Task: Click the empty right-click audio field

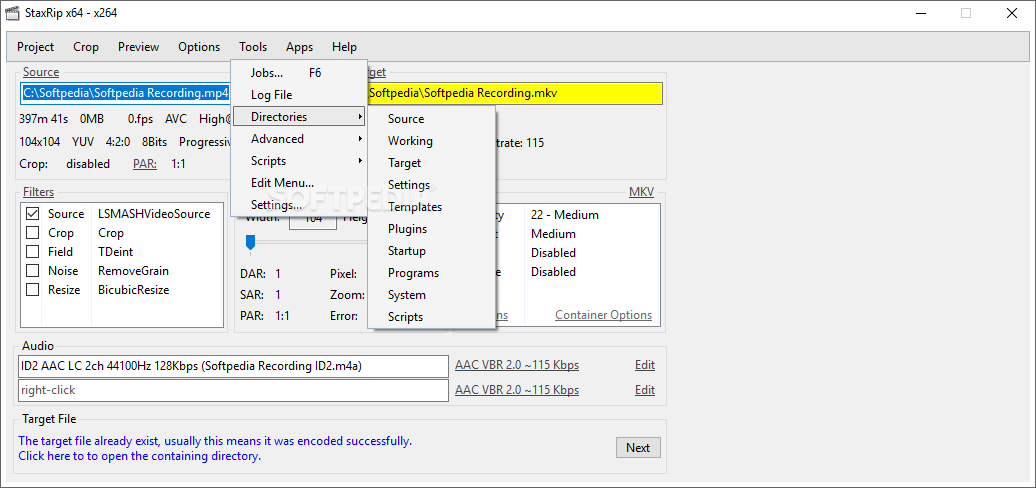Action: click(x=233, y=390)
